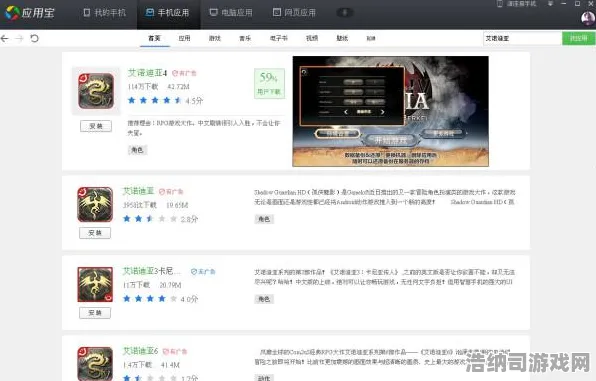
Task: Select the 视频 category tab
Action: (x=312, y=38)
